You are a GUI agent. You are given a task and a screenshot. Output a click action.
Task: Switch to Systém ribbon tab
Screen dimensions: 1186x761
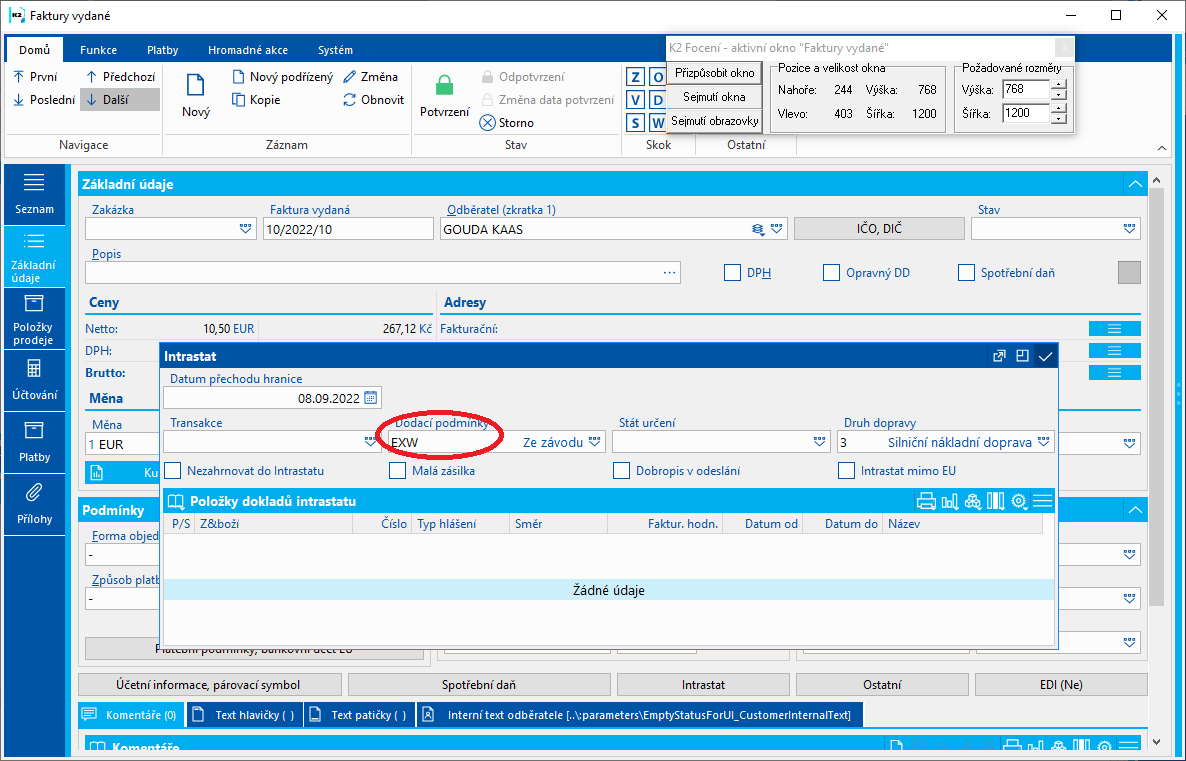tap(335, 50)
